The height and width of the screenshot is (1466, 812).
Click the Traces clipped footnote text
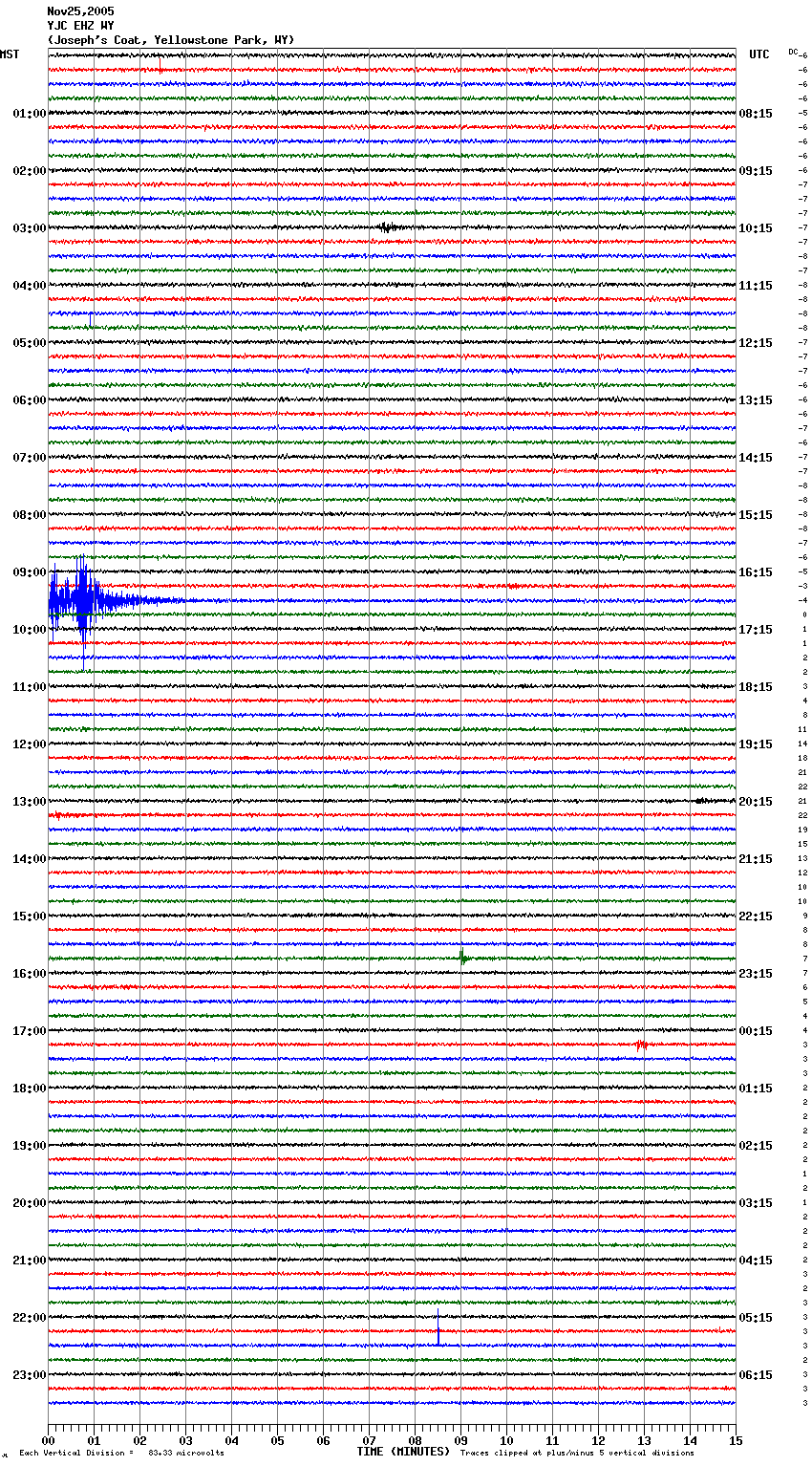tap(577, 1453)
